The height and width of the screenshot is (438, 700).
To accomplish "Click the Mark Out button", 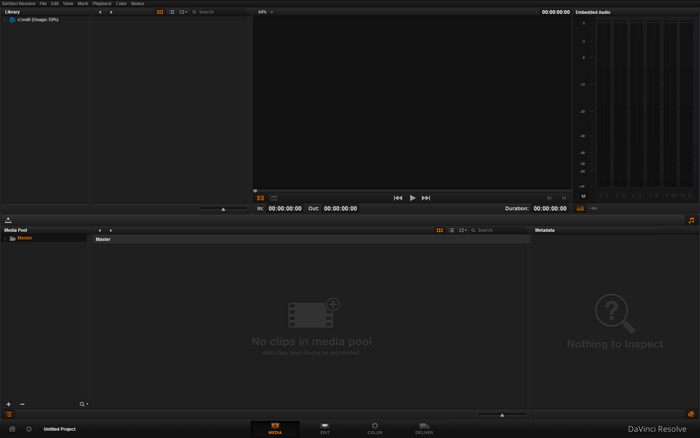I will pyautogui.click(x=564, y=198).
